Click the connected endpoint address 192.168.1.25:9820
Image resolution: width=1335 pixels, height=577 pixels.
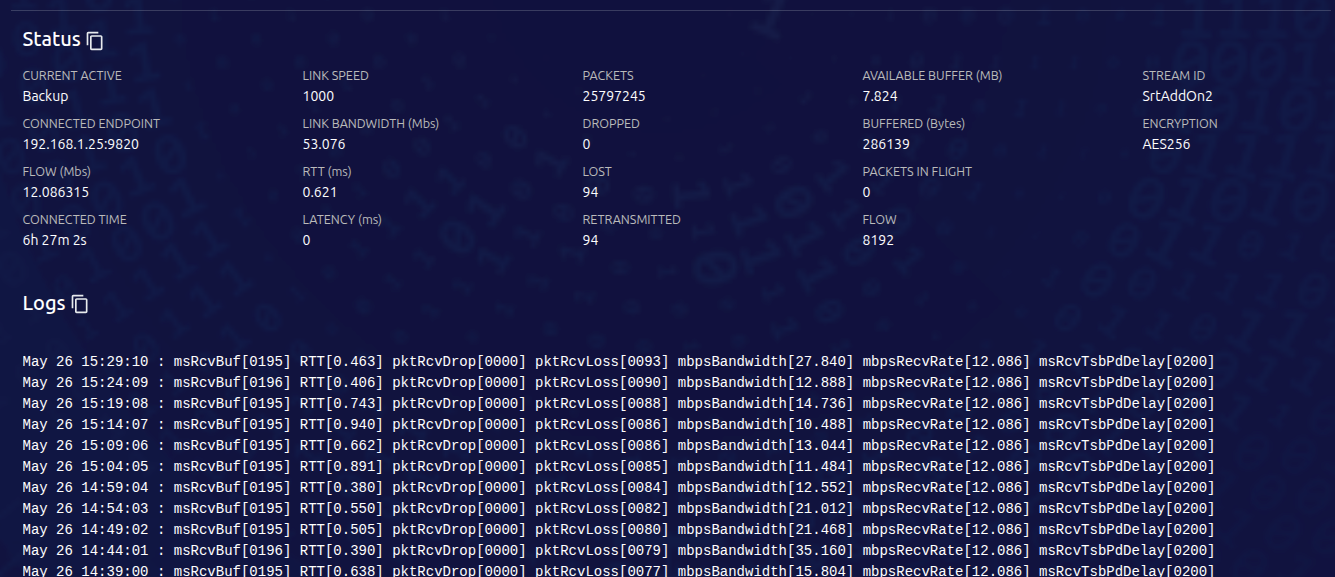click(80, 144)
